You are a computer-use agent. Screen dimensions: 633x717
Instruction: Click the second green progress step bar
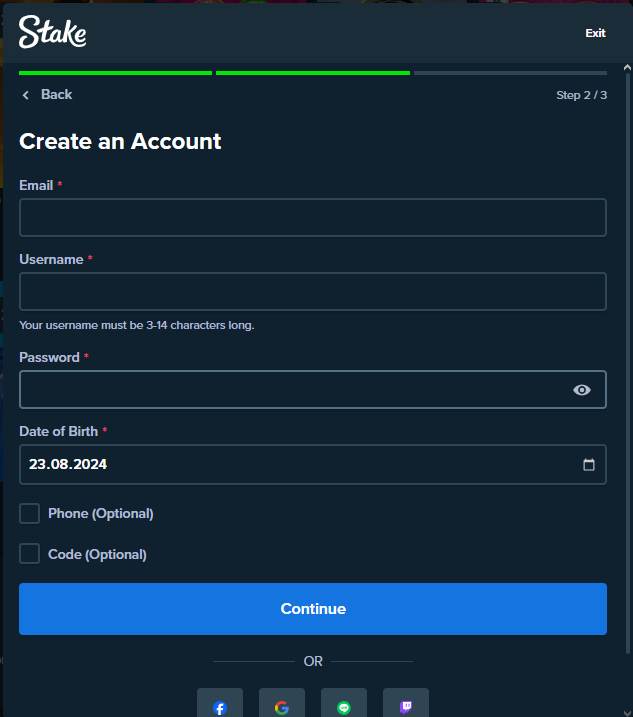tap(313, 73)
